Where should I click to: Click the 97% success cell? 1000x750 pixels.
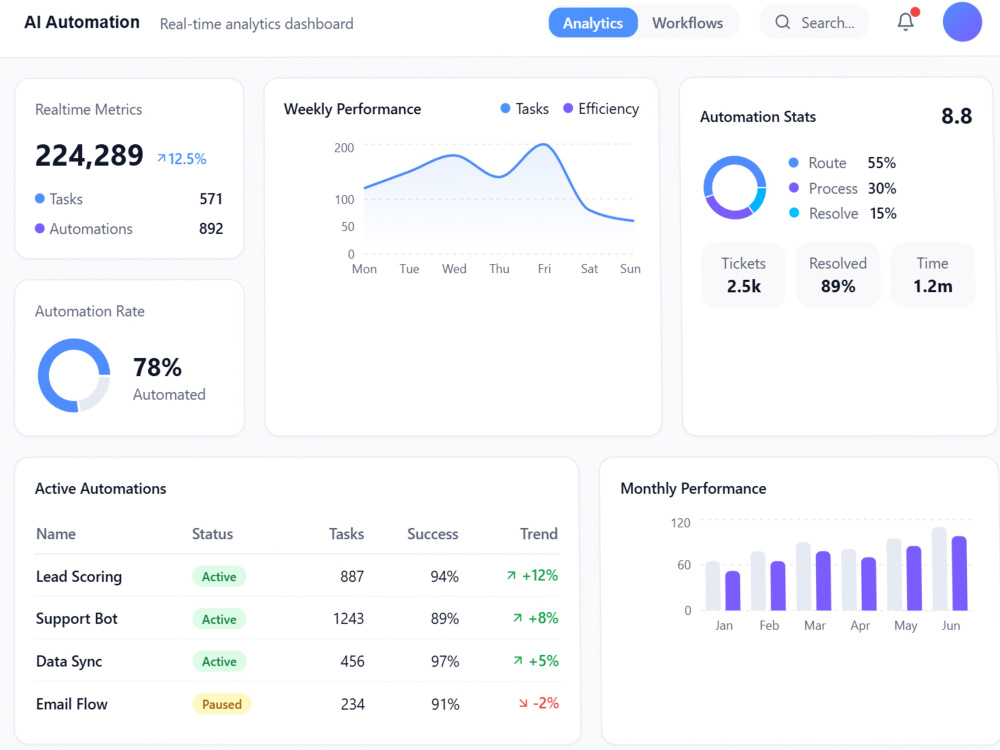445,661
